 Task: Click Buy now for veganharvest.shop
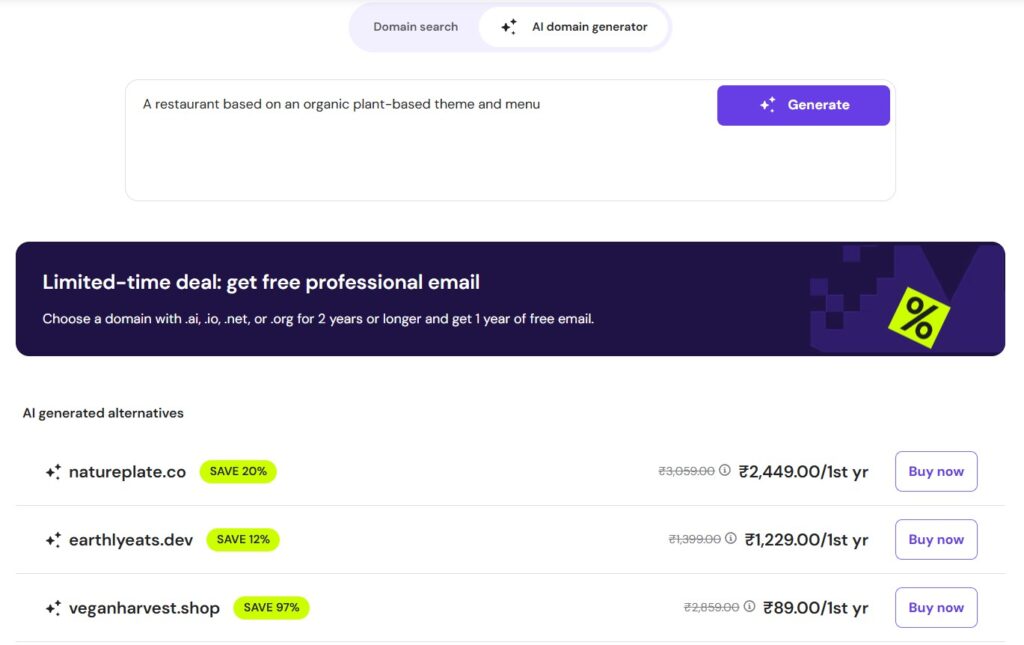(x=935, y=607)
